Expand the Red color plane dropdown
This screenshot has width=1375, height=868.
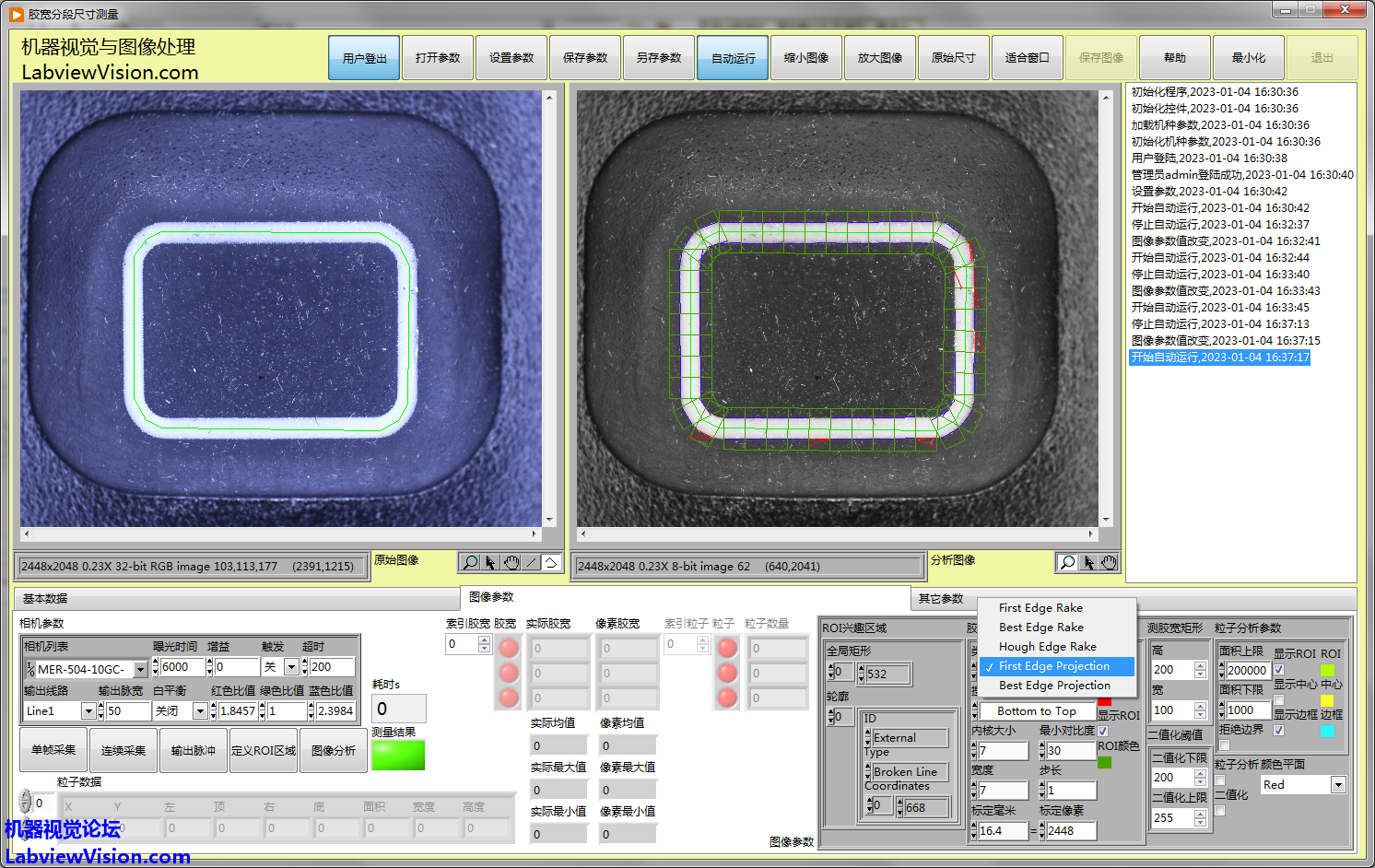coord(1338,784)
